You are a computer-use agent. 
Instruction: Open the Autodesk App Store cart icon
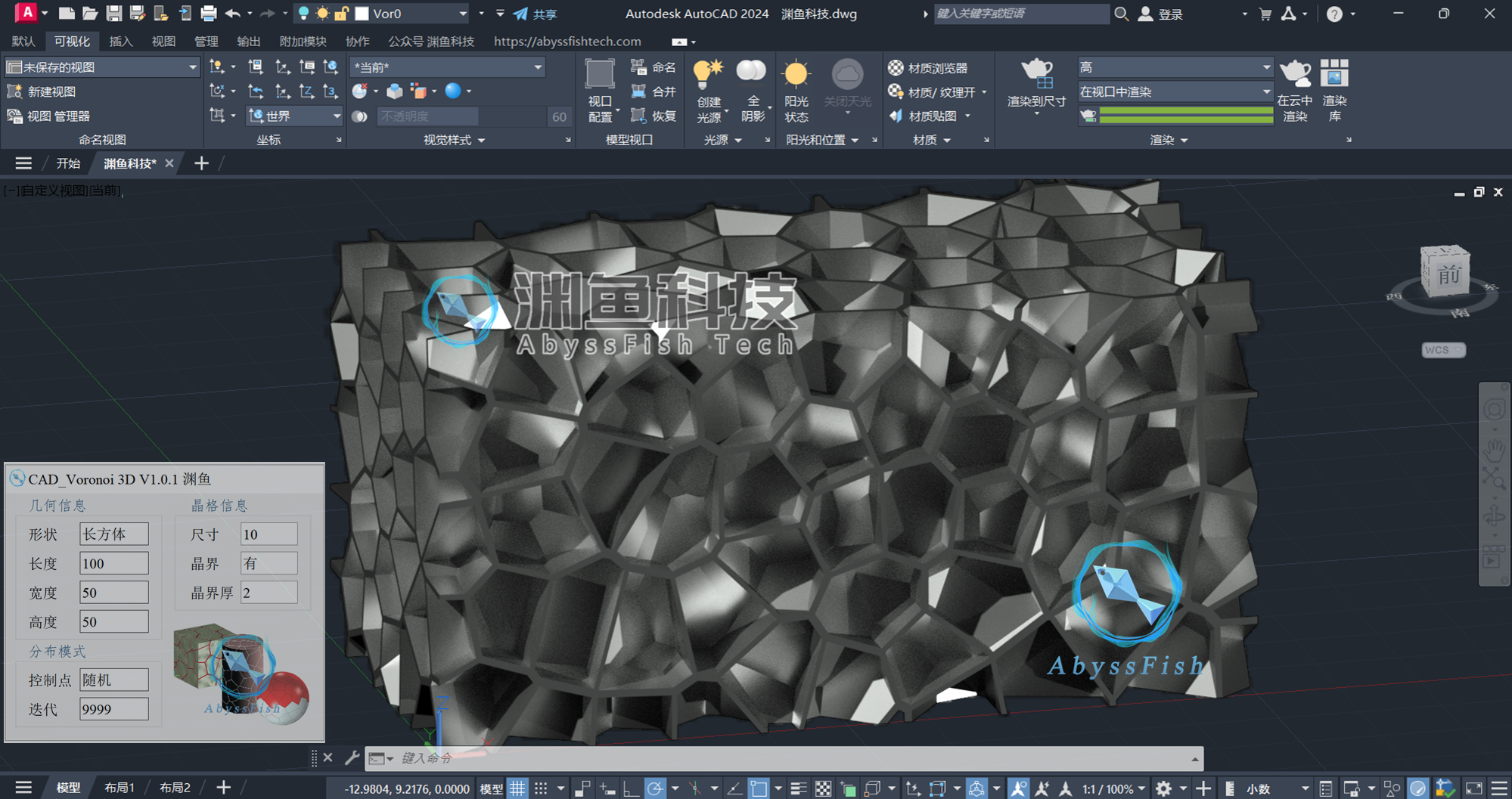click(1265, 14)
